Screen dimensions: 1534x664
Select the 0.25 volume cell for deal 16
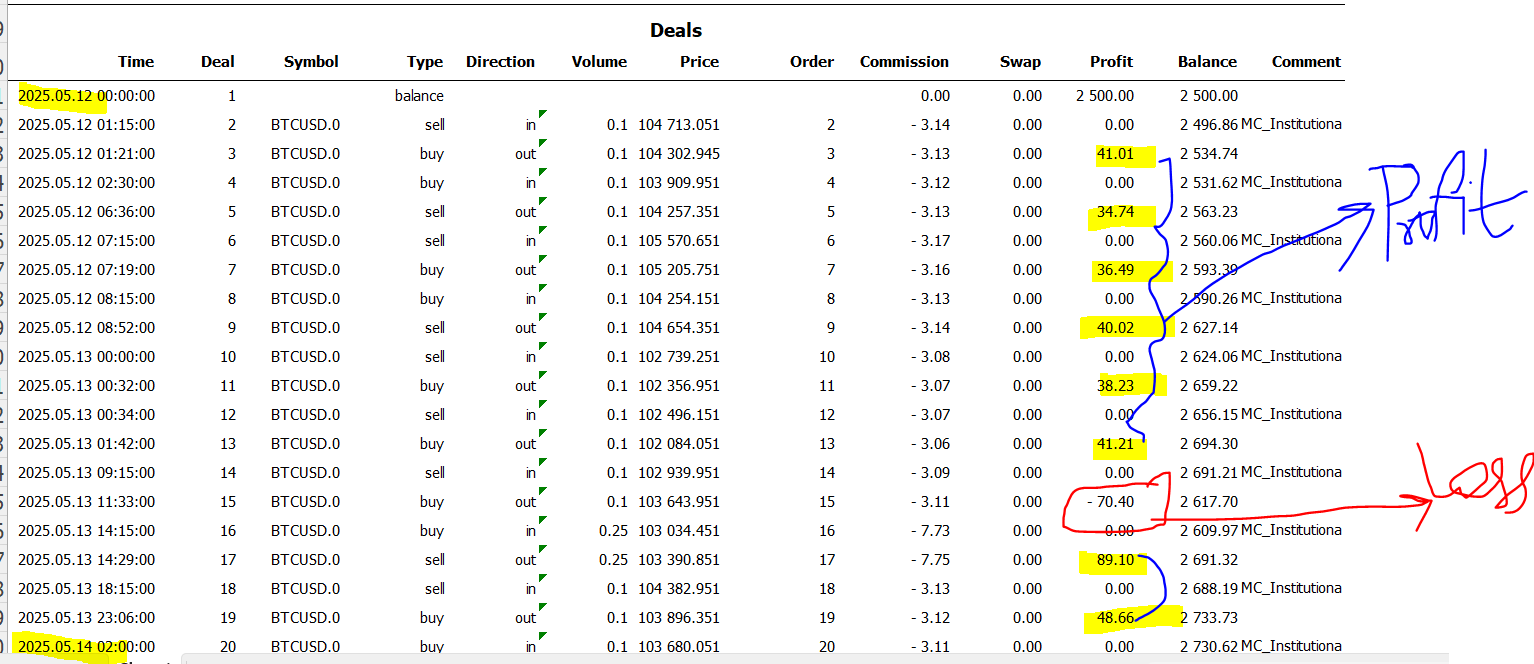[x=613, y=531]
